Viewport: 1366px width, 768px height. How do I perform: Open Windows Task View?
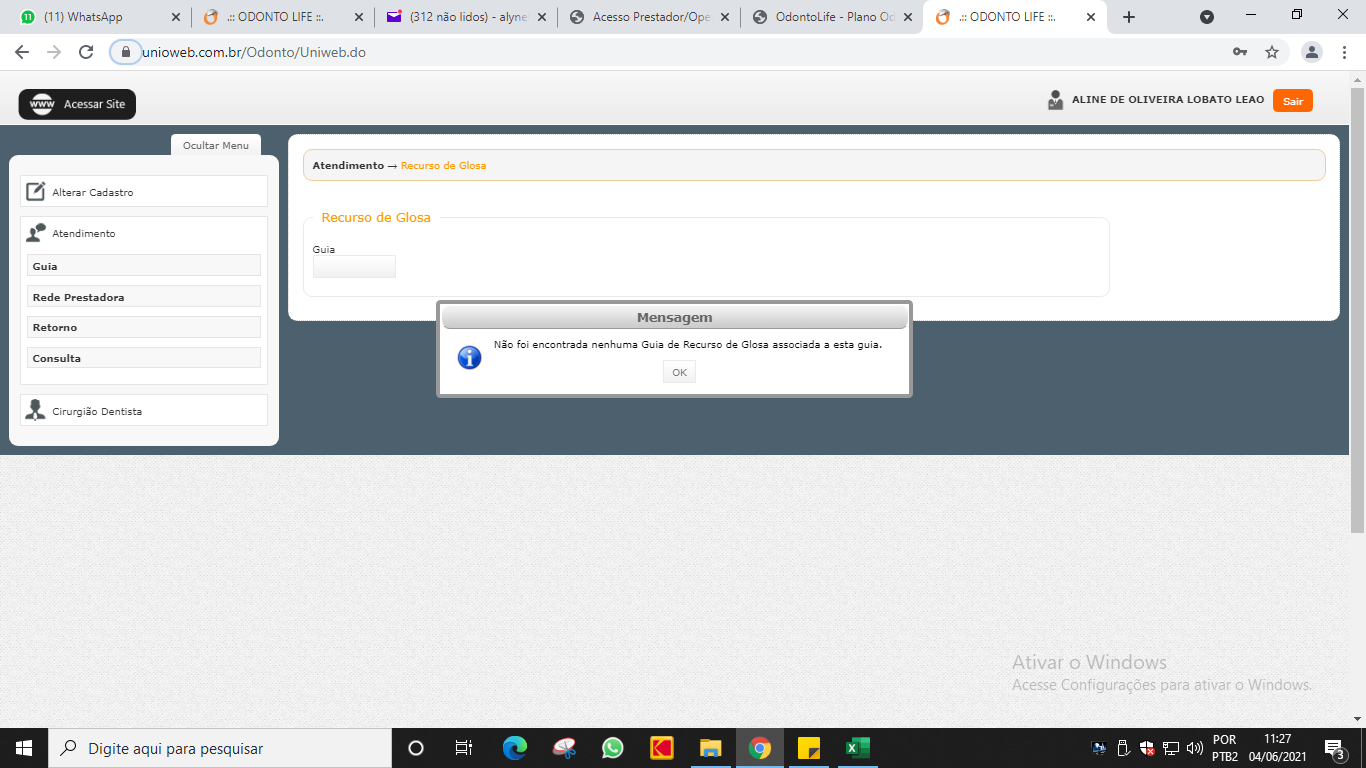tap(464, 748)
